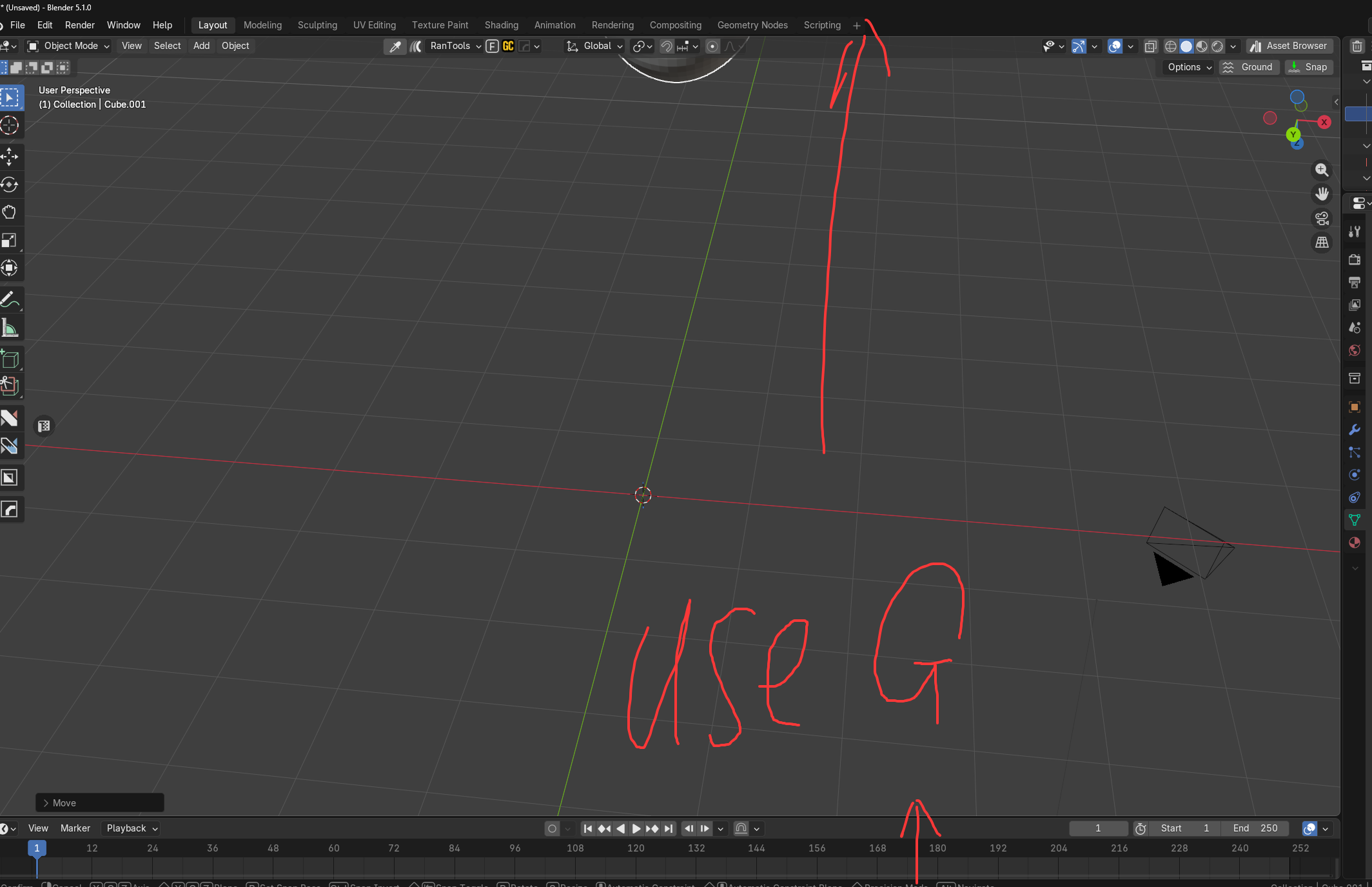The width and height of the screenshot is (1372, 887).
Task: Click the Snap button with green arrow
Action: pyautogui.click(x=1308, y=67)
